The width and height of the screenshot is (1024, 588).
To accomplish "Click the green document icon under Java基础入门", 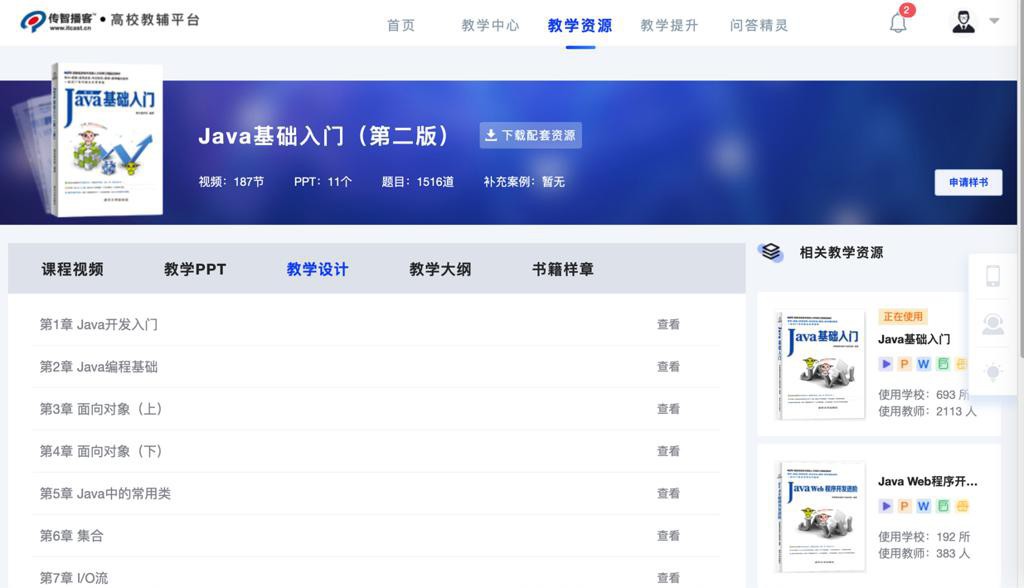I will coord(943,364).
